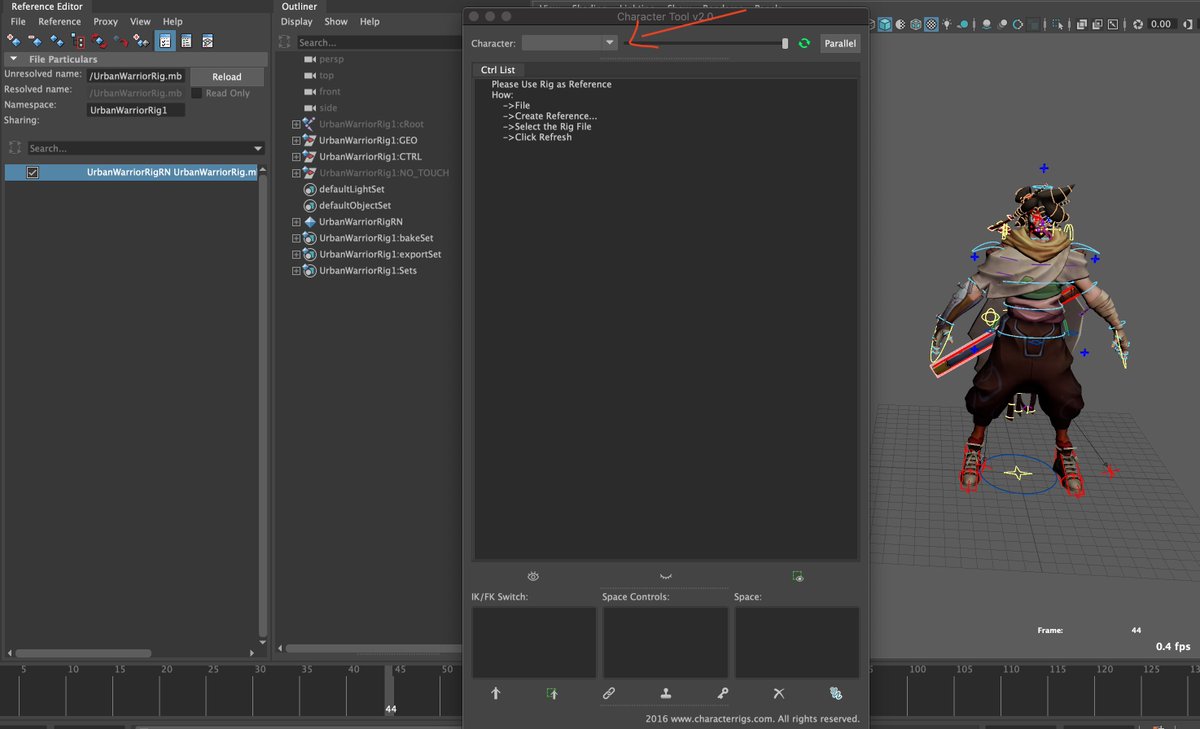Toggle the Read Only checkbox
The width and height of the screenshot is (1200, 729).
coord(196,93)
